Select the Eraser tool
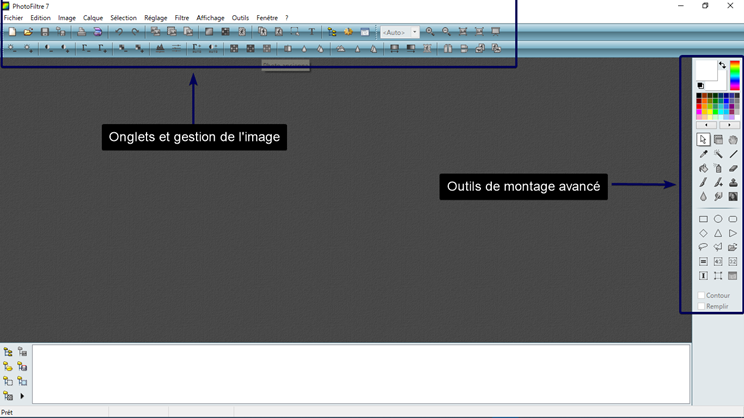The height and width of the screenshot is (418, 744). [x=733, y=169]
